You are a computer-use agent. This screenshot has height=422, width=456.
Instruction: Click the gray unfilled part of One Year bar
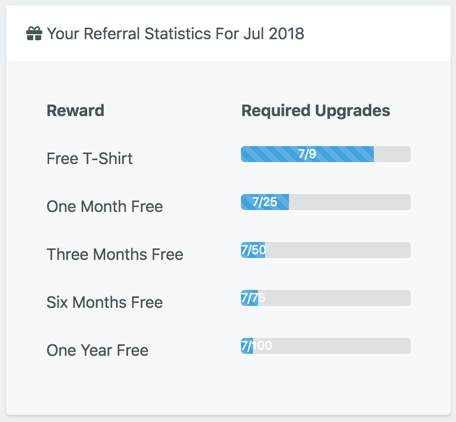332,346
